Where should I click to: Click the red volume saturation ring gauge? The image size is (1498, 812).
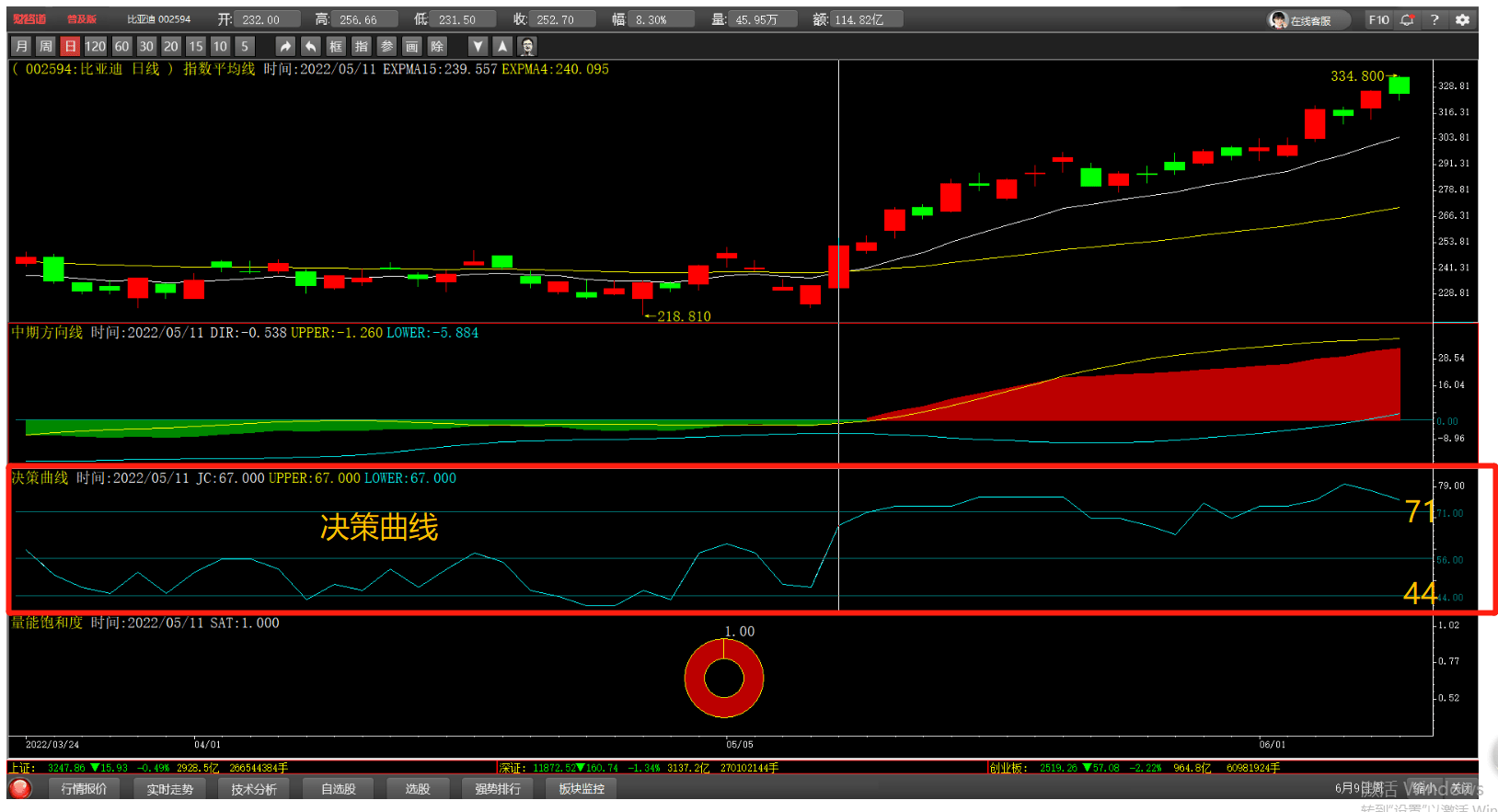tap(724, 679)
